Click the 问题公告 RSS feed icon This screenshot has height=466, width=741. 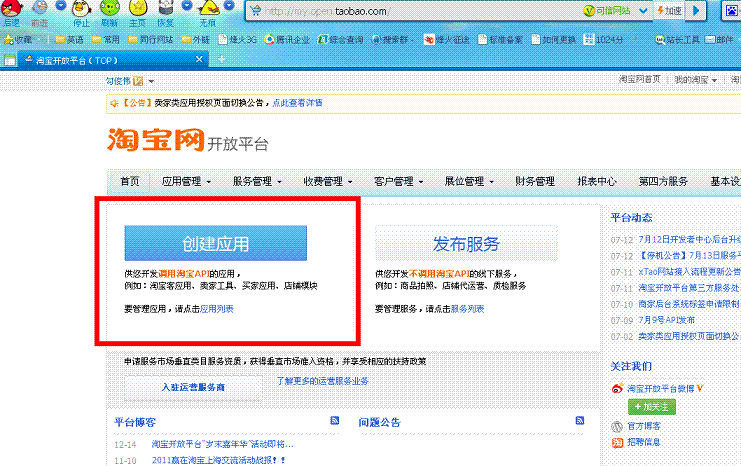580,420
